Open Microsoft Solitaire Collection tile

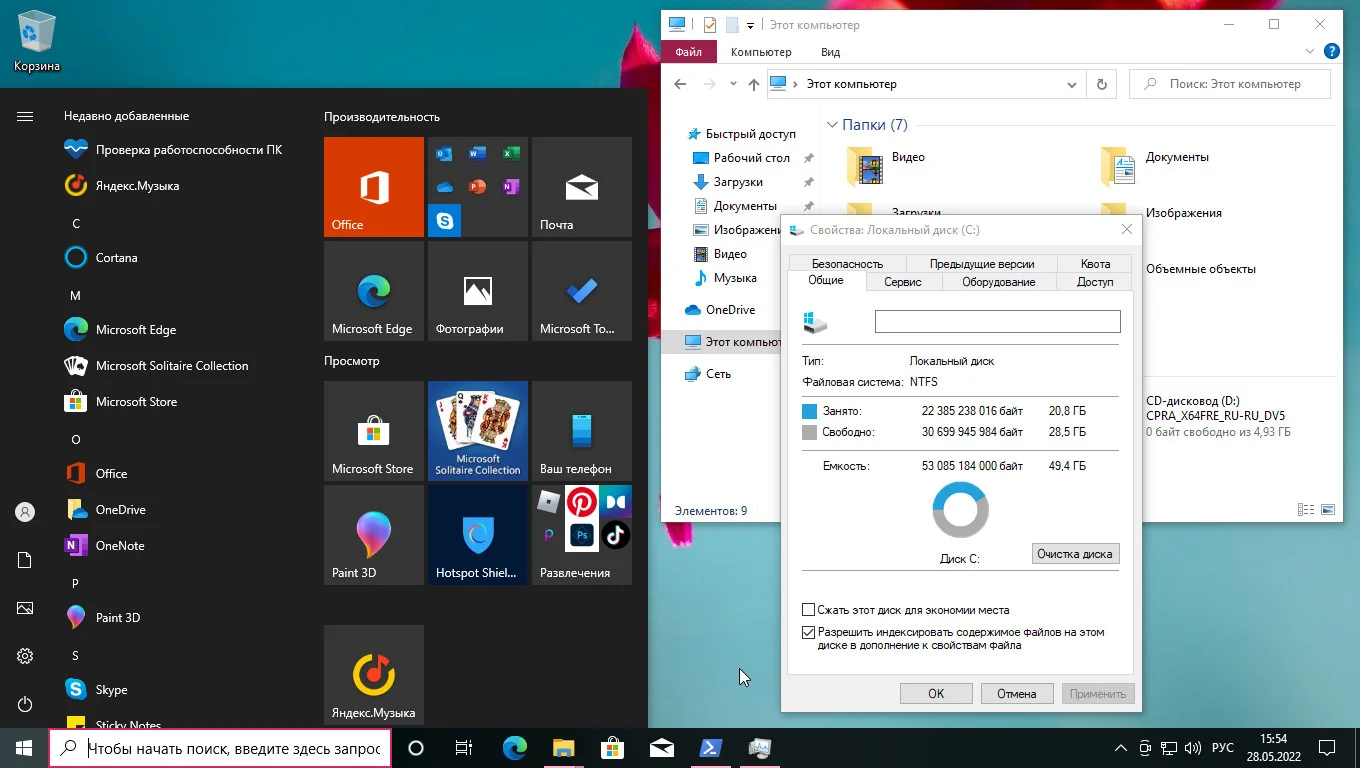pos(477,431)
